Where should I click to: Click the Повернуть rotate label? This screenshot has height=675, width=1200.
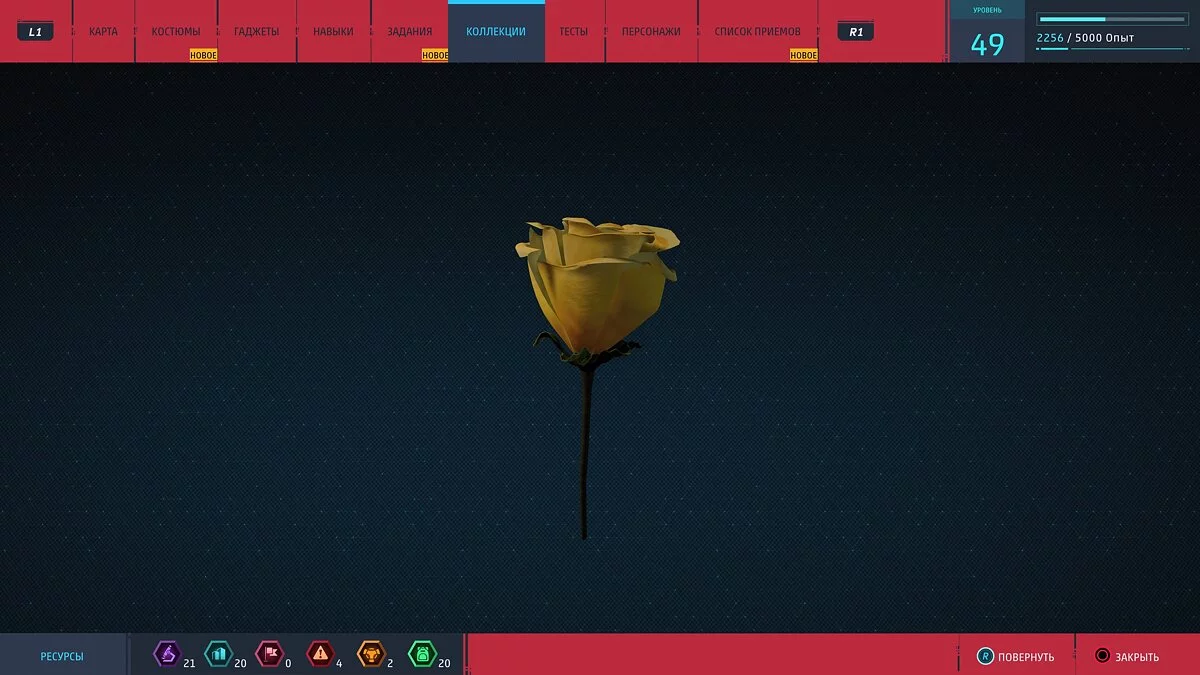point(1026,657)
